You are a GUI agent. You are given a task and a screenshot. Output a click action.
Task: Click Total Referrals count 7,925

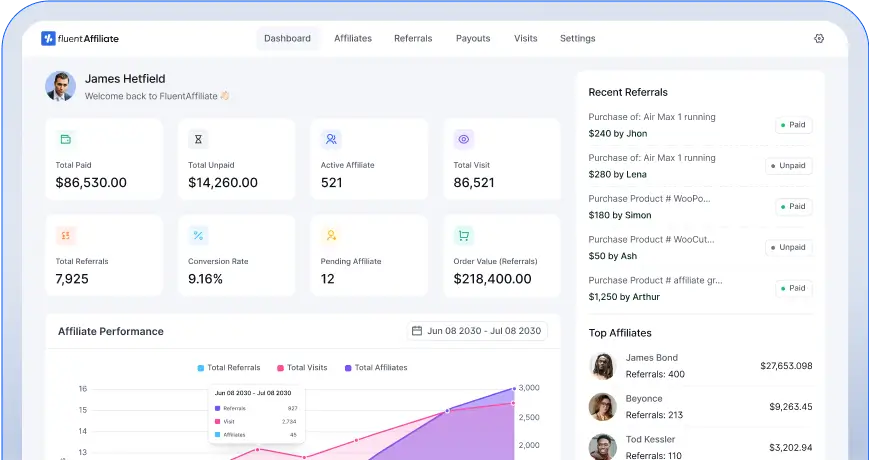[72, 279]
